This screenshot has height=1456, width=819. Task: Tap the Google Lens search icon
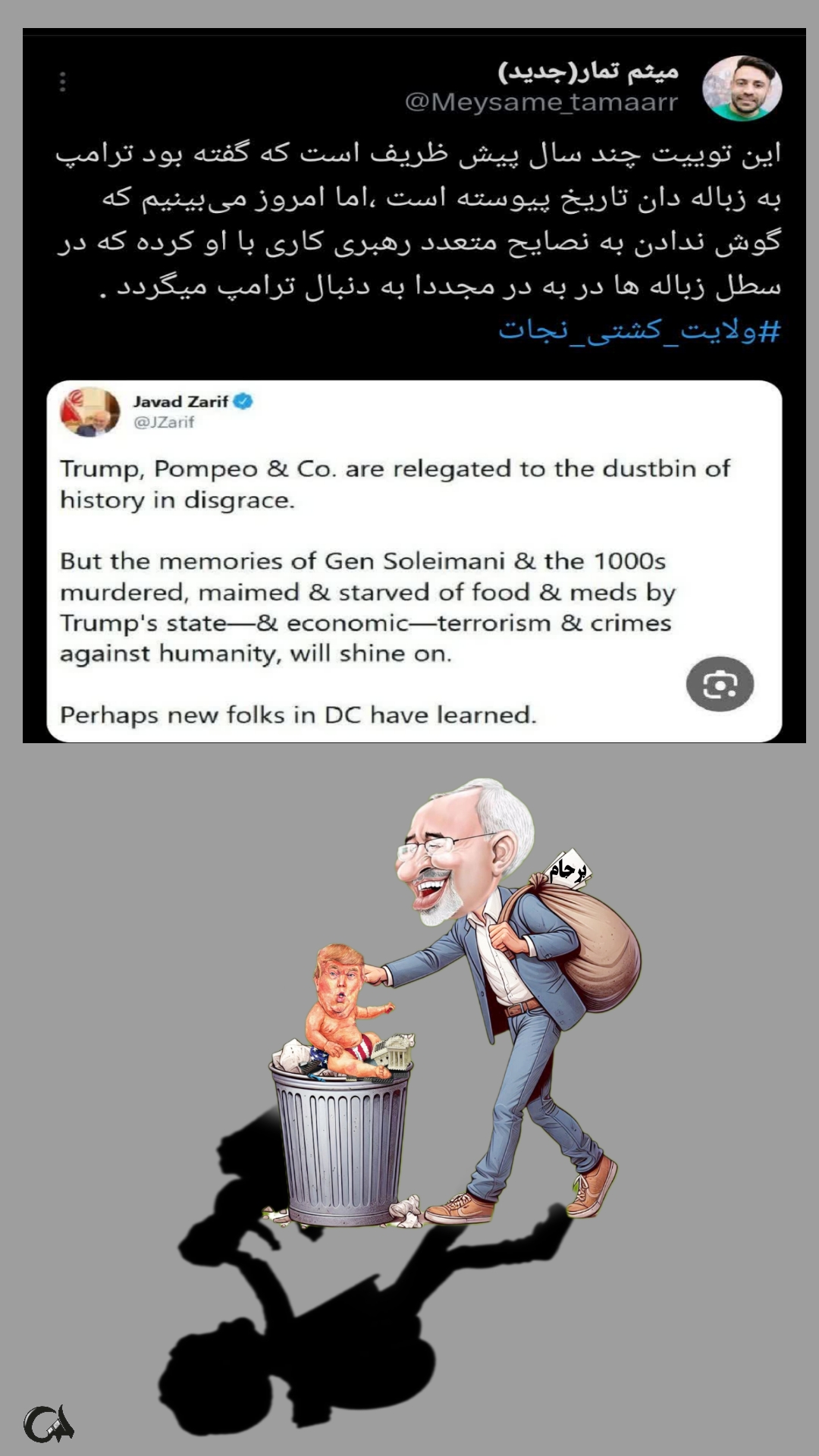pyautogui.click(x=720, y=684)
